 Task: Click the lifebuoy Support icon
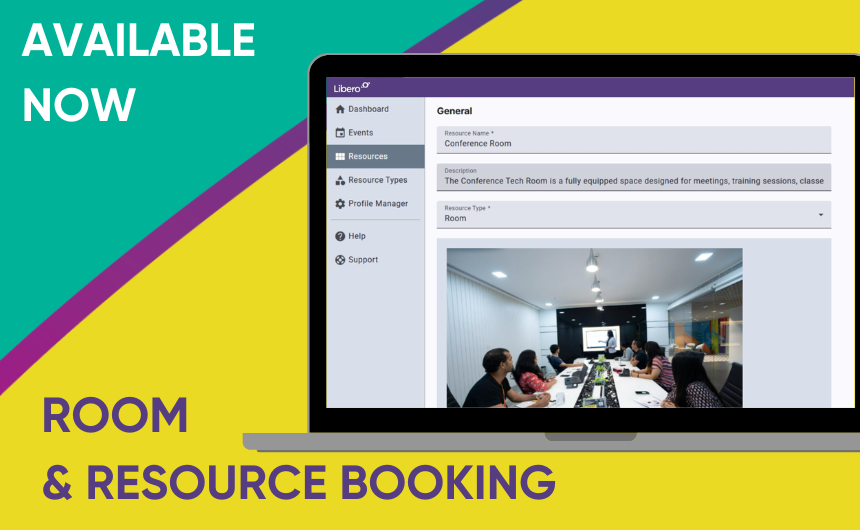[x=340, y=260]
